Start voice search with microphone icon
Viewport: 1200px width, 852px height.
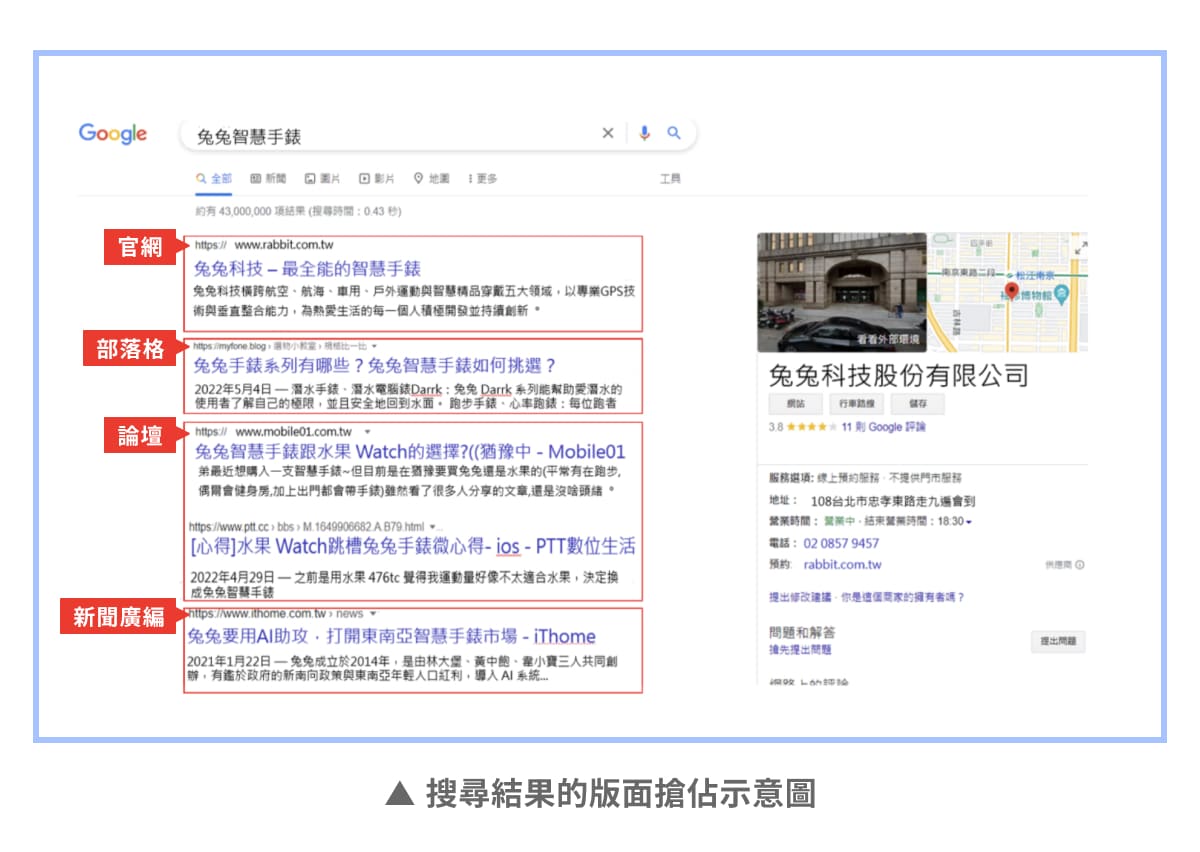pyautogui.click(x=644, y=133)
